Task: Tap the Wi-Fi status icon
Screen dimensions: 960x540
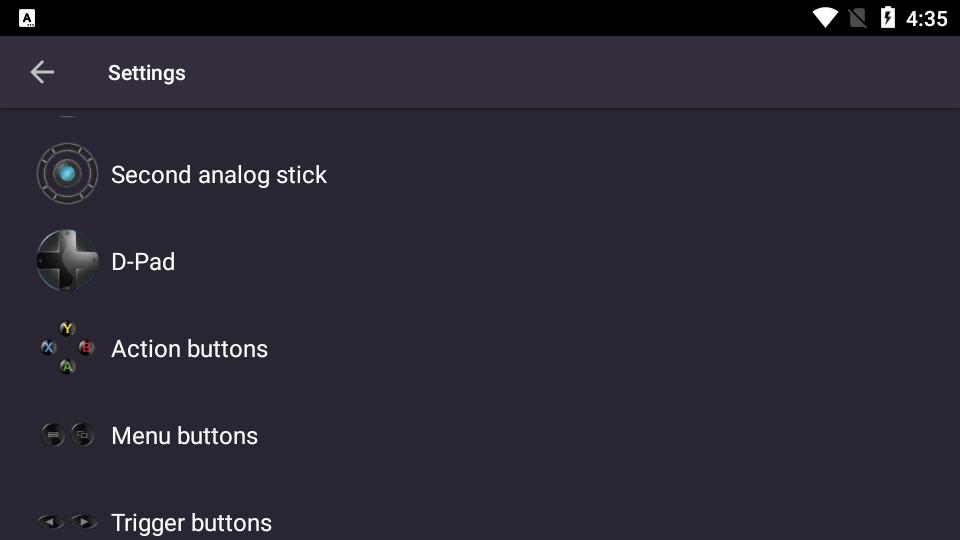Action: (825, 18)
